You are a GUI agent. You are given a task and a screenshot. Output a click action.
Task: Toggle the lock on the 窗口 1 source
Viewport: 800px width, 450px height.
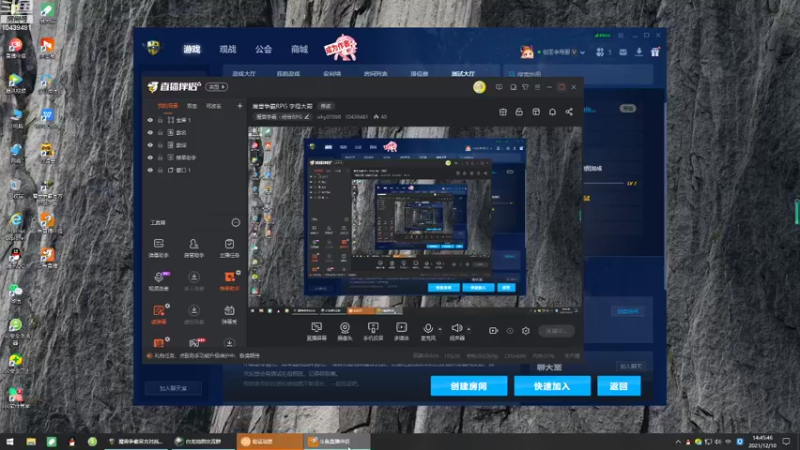(160, 170)
